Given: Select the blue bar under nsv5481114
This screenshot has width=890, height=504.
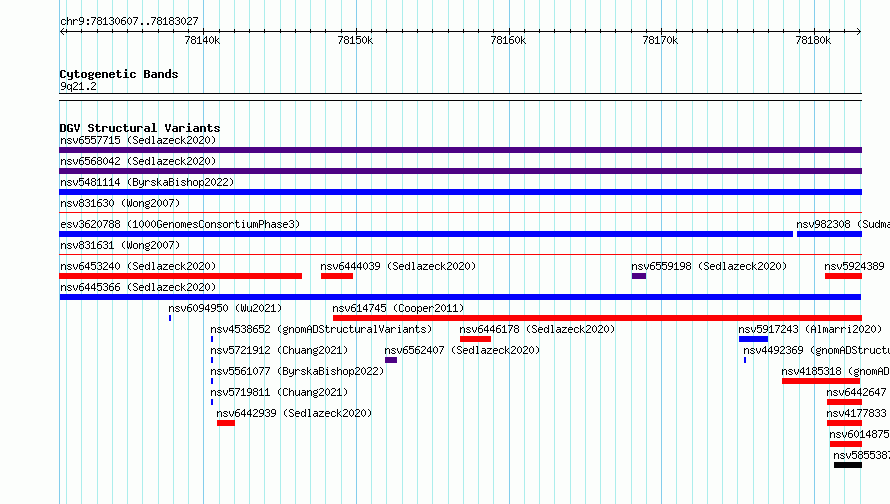Looking at the screenshot, I should click(x=460, y=192).
